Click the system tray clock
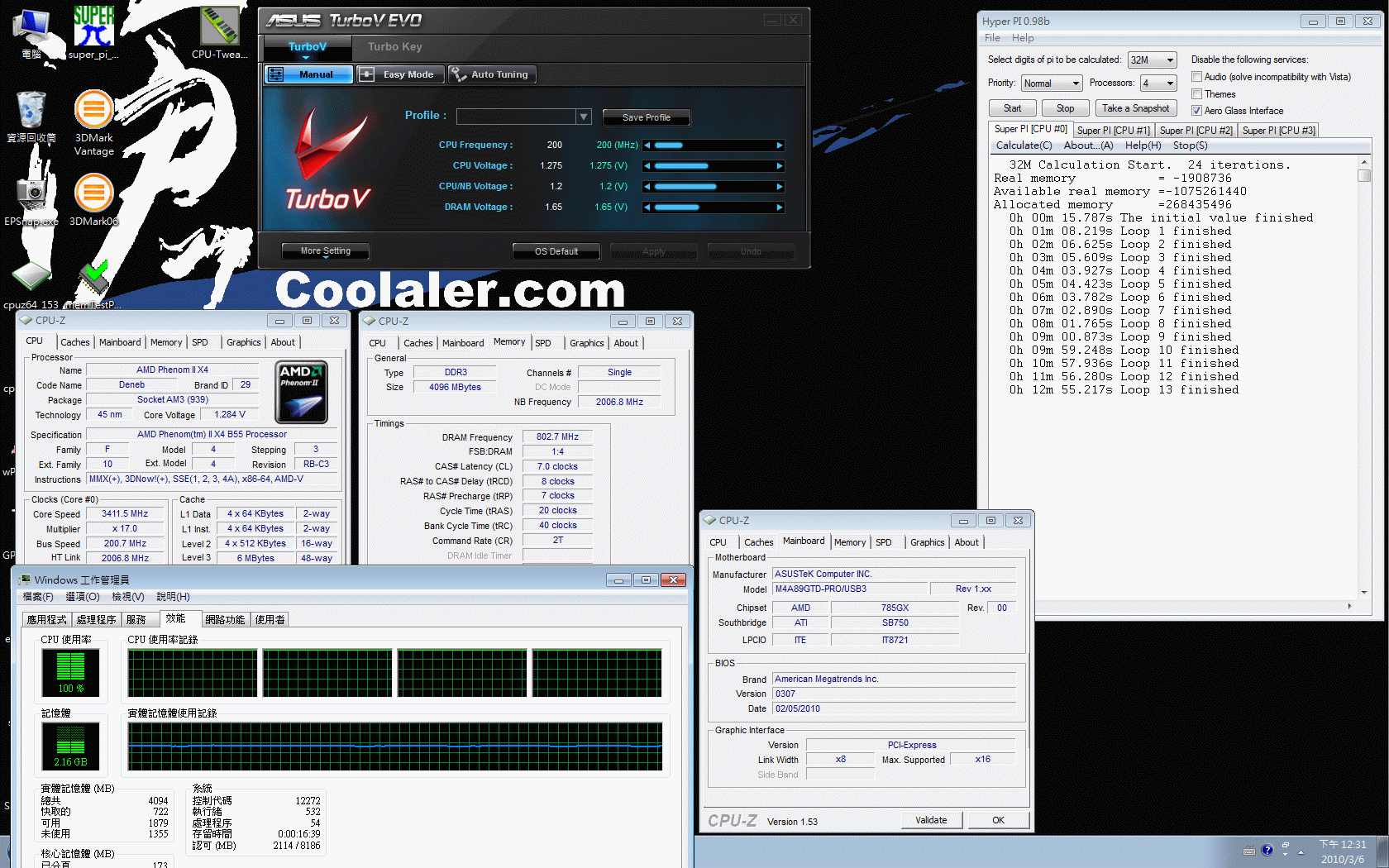Screen dimensions: 1389x868 point(1343,851)
